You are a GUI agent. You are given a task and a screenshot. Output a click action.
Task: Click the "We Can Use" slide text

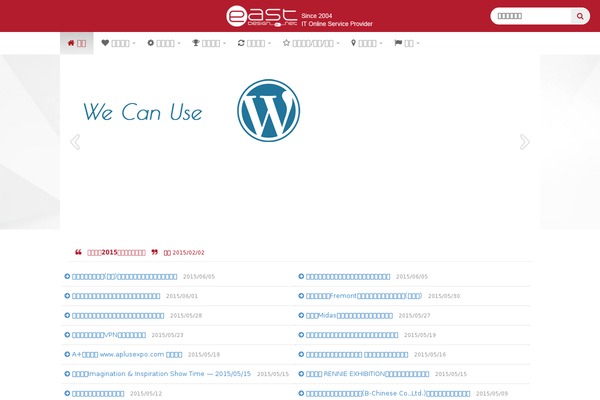coord(142,112)
